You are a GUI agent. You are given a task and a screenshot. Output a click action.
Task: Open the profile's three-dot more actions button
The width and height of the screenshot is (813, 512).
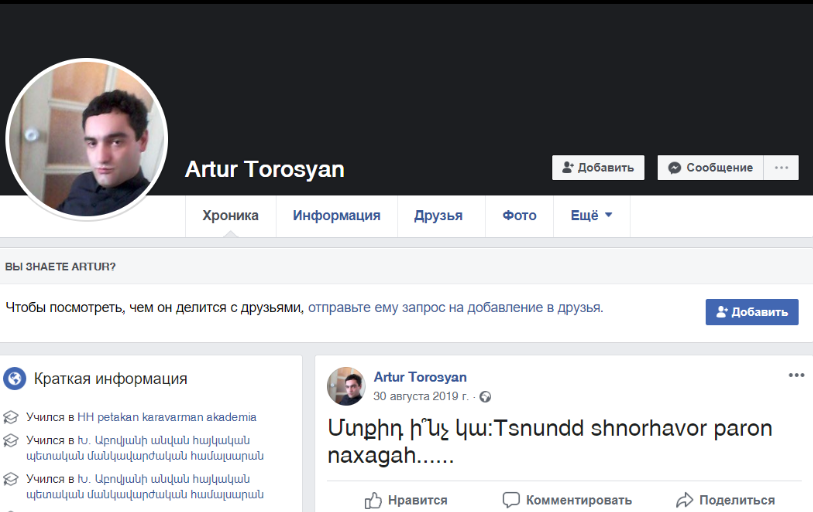pyautogui.click(x=781, y=168)
